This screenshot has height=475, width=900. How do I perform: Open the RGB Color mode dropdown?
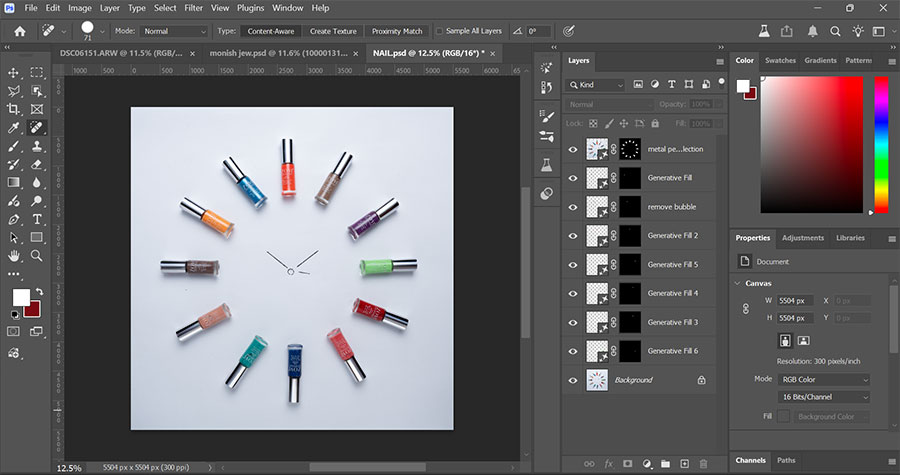[x=824, y=379]
